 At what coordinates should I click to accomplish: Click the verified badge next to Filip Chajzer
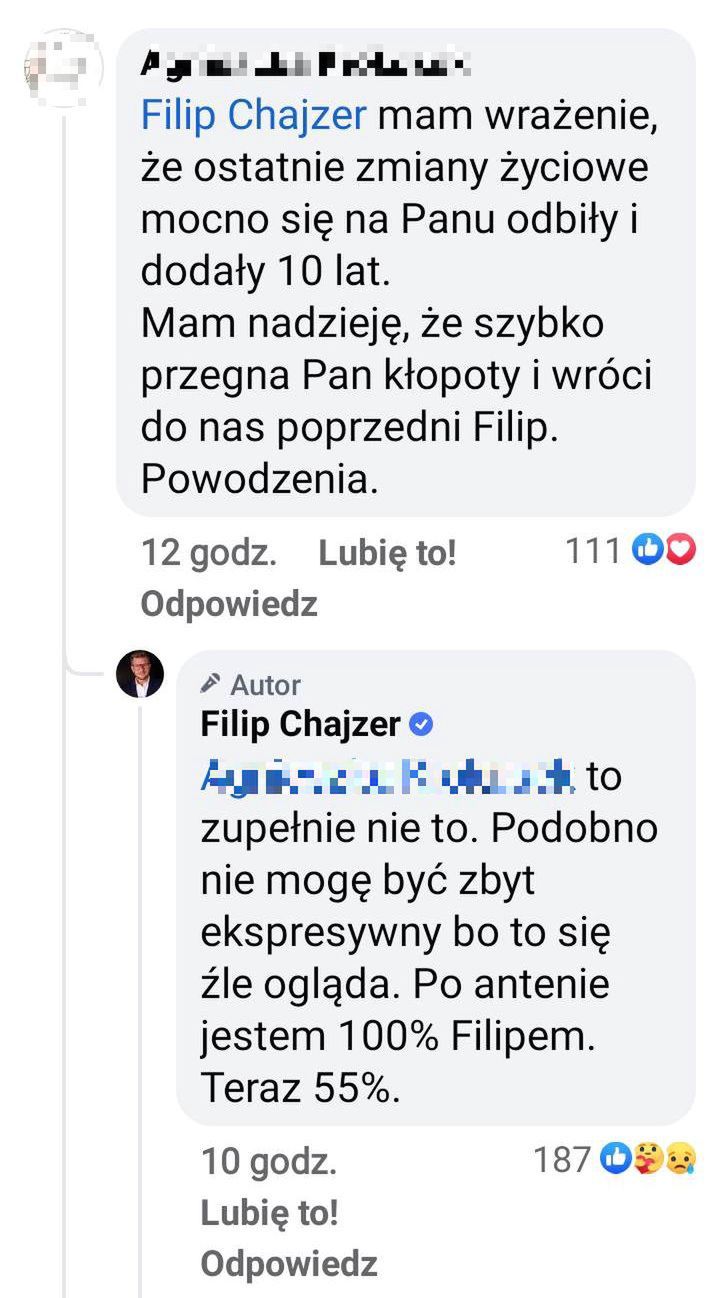423,724
